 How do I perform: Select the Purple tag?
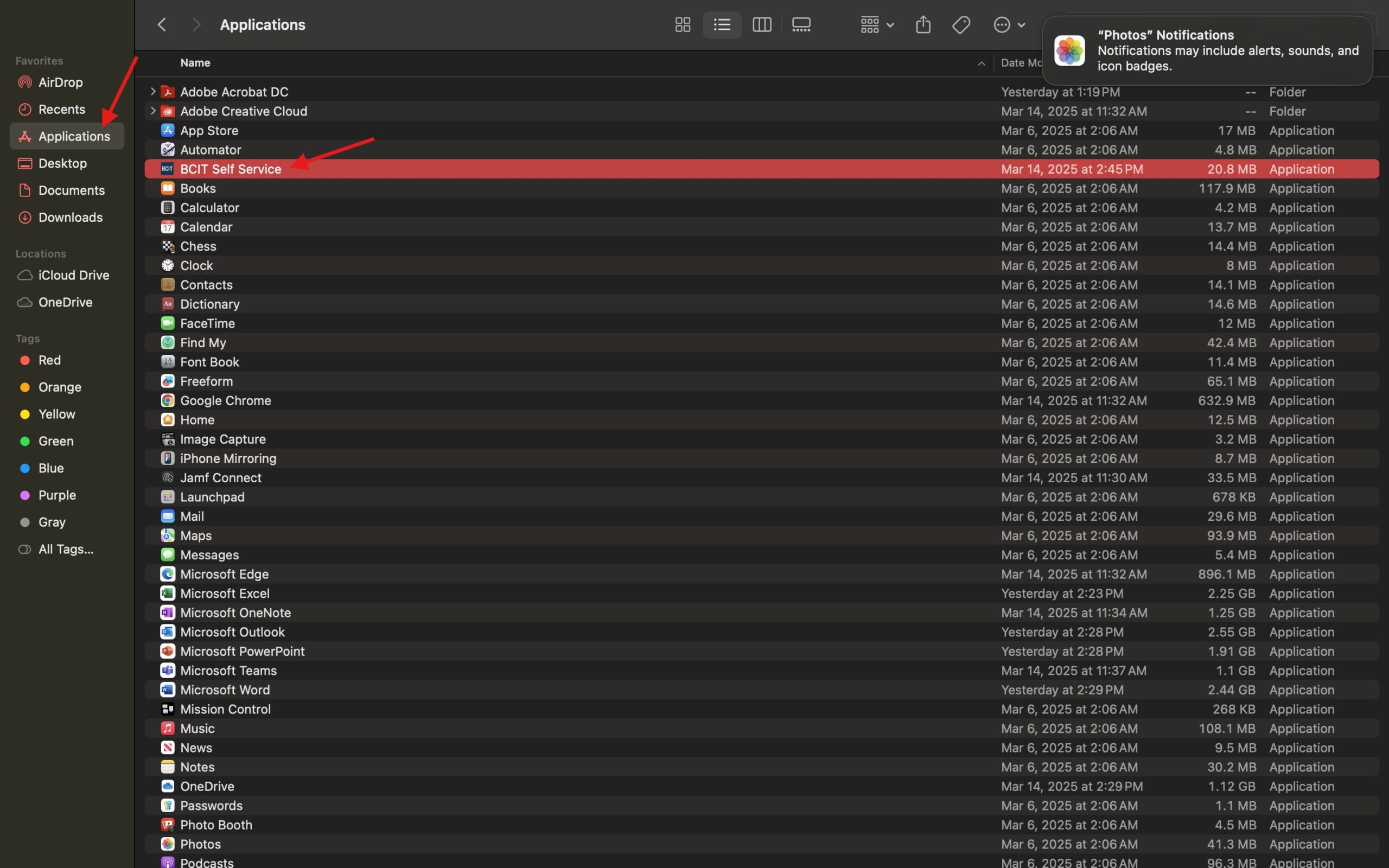click(x=57, y=495)
